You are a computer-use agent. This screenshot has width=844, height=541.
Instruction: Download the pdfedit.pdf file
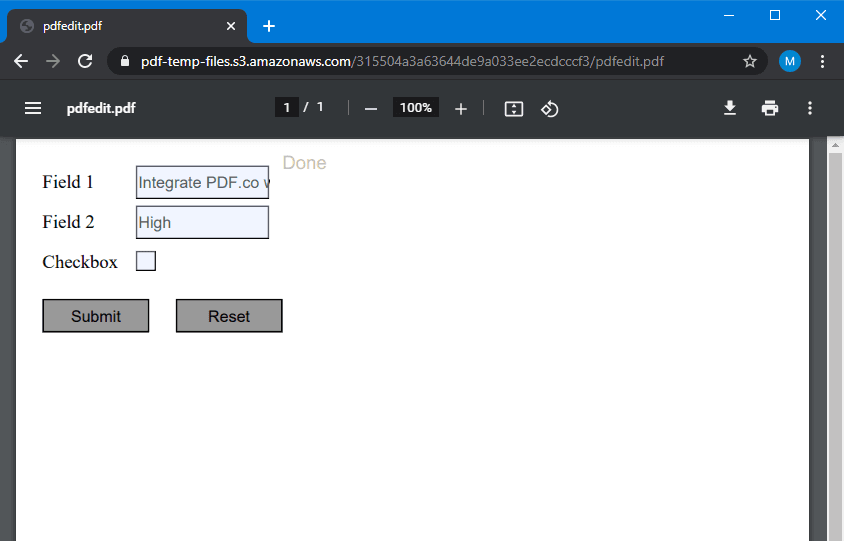(730, 108)
